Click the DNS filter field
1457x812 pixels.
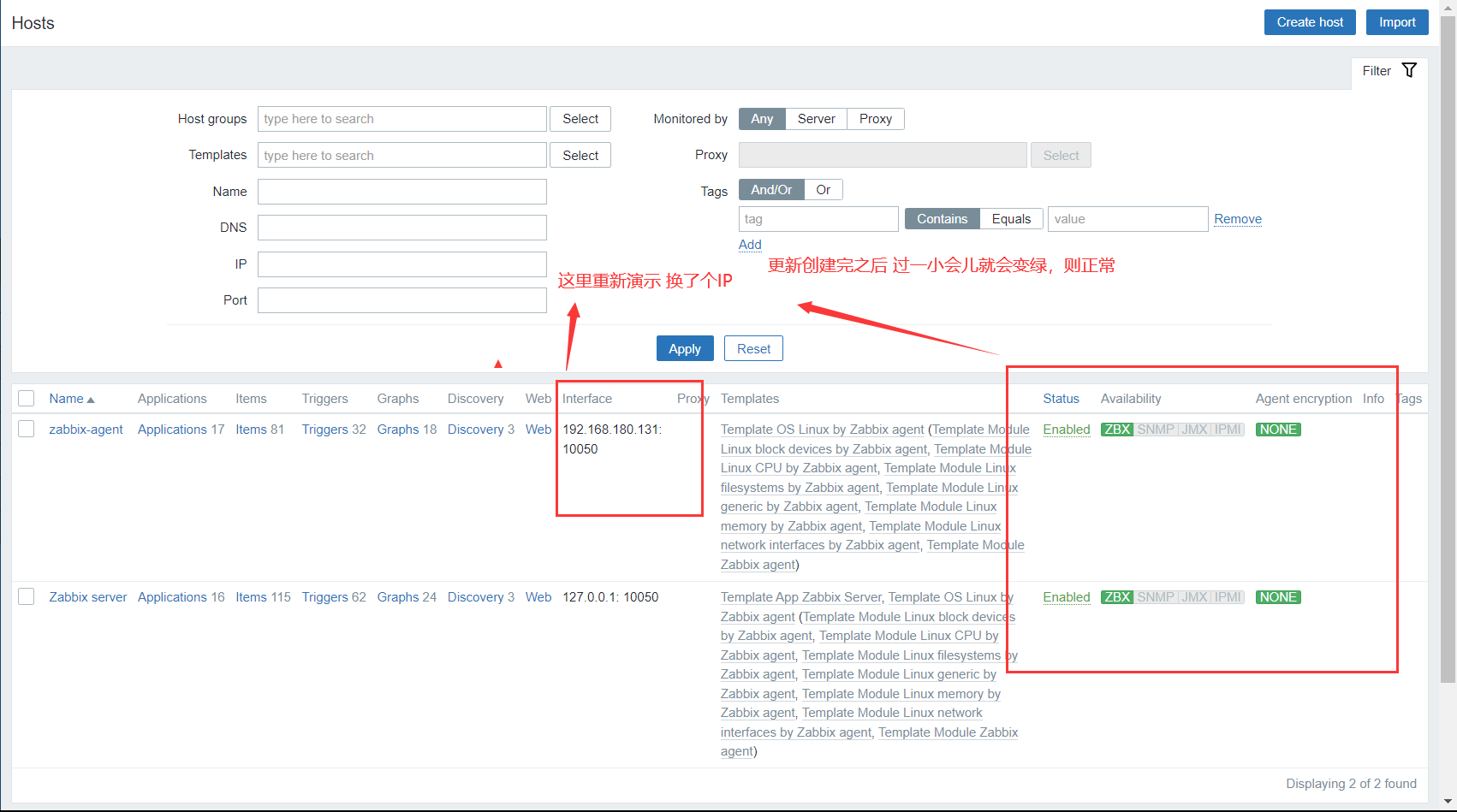point(401,228)
